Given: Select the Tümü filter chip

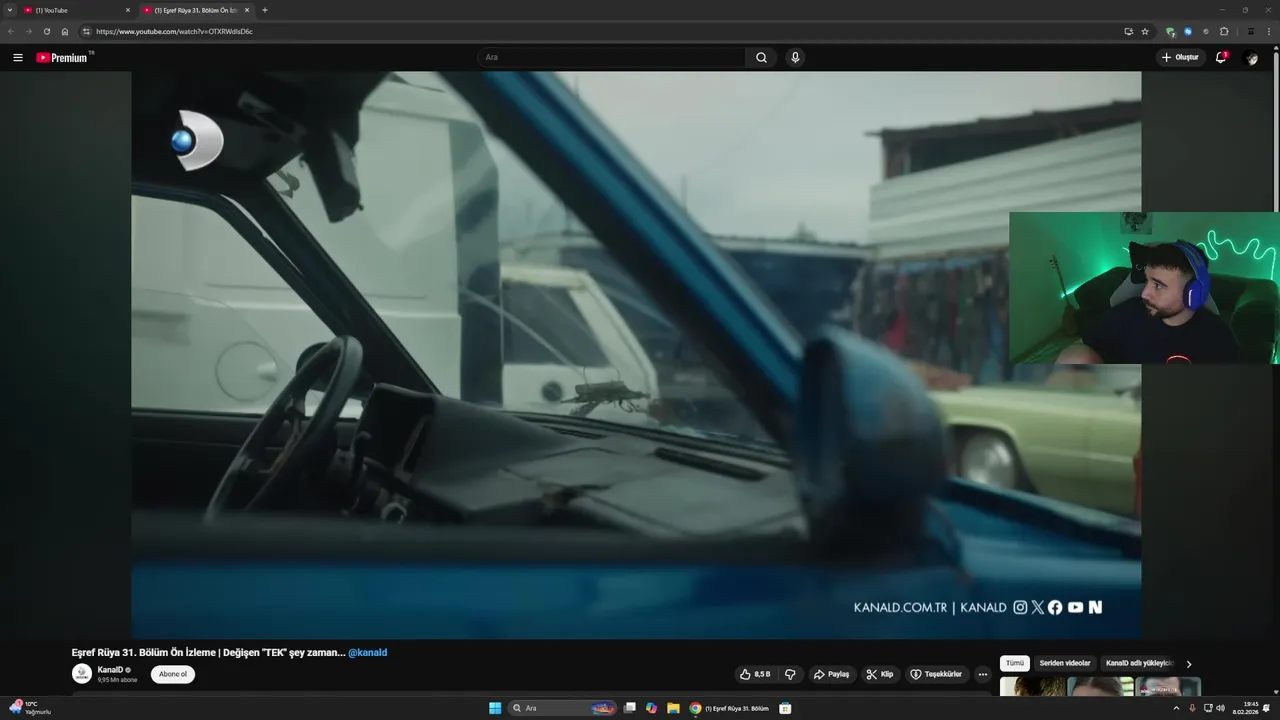Looking at the screenshot, I should pos(1015,663).
